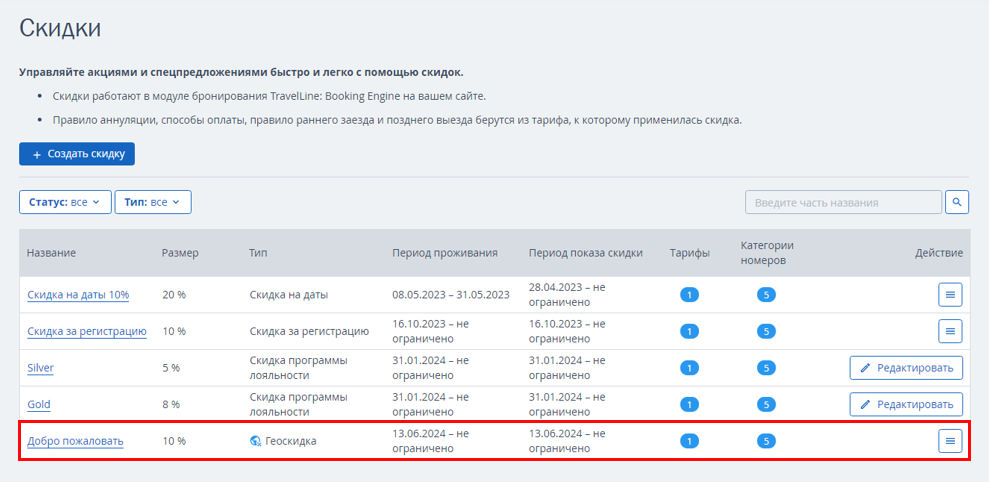Focus the Введите часть названия search field
The height and width of the screenshot is (482, 989).
coord(843,203)
